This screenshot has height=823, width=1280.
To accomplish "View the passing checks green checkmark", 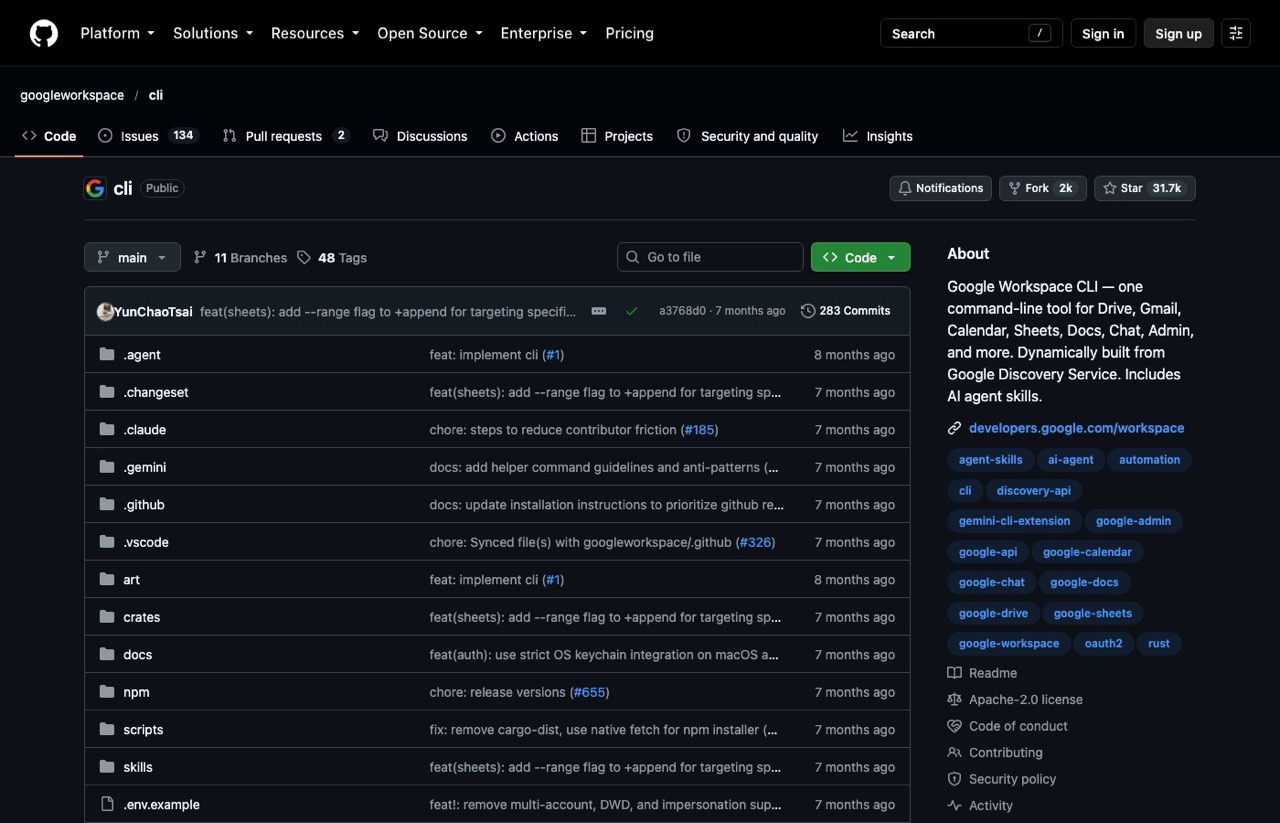I will [631, 311].
